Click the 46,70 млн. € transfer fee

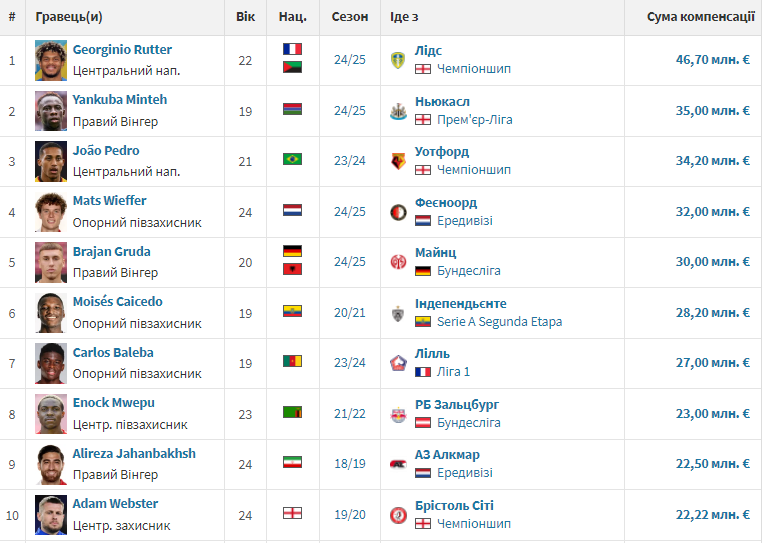tap(712, 60)
